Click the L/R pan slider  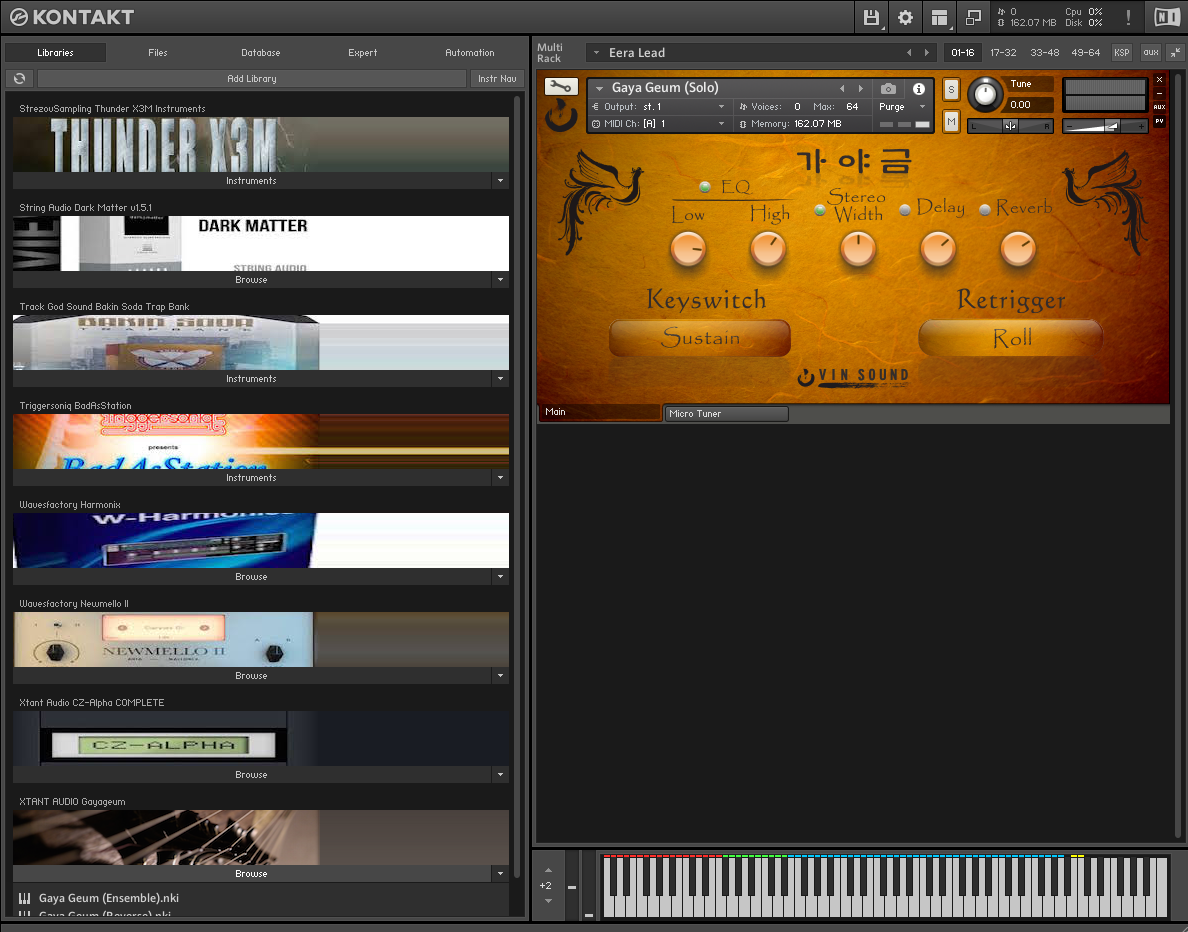tap(1010, 126)
